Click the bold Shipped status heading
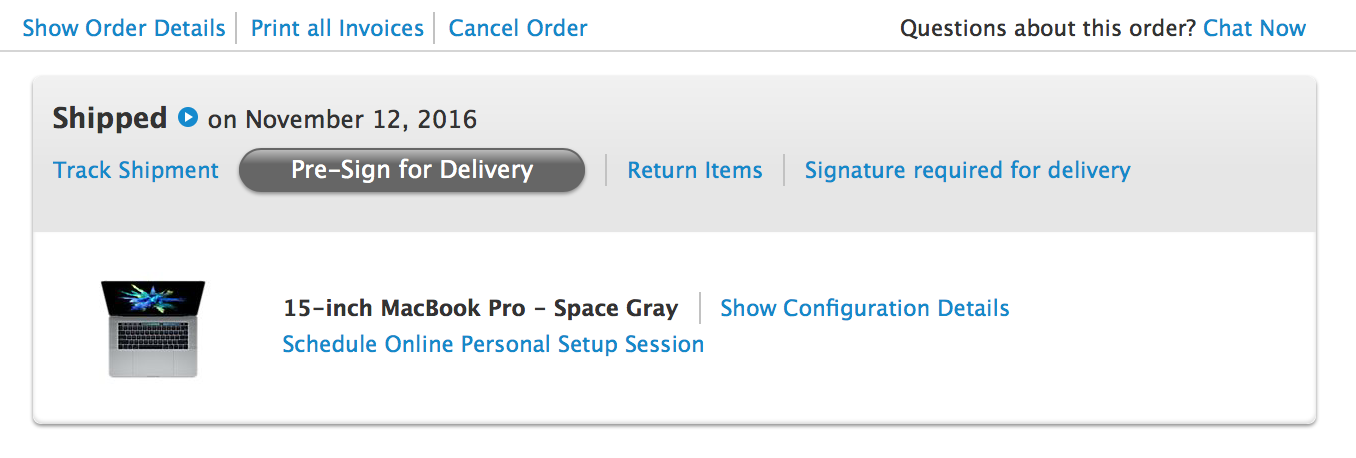This screenshot has width=1356, height=458. click(x=110, y=118)
